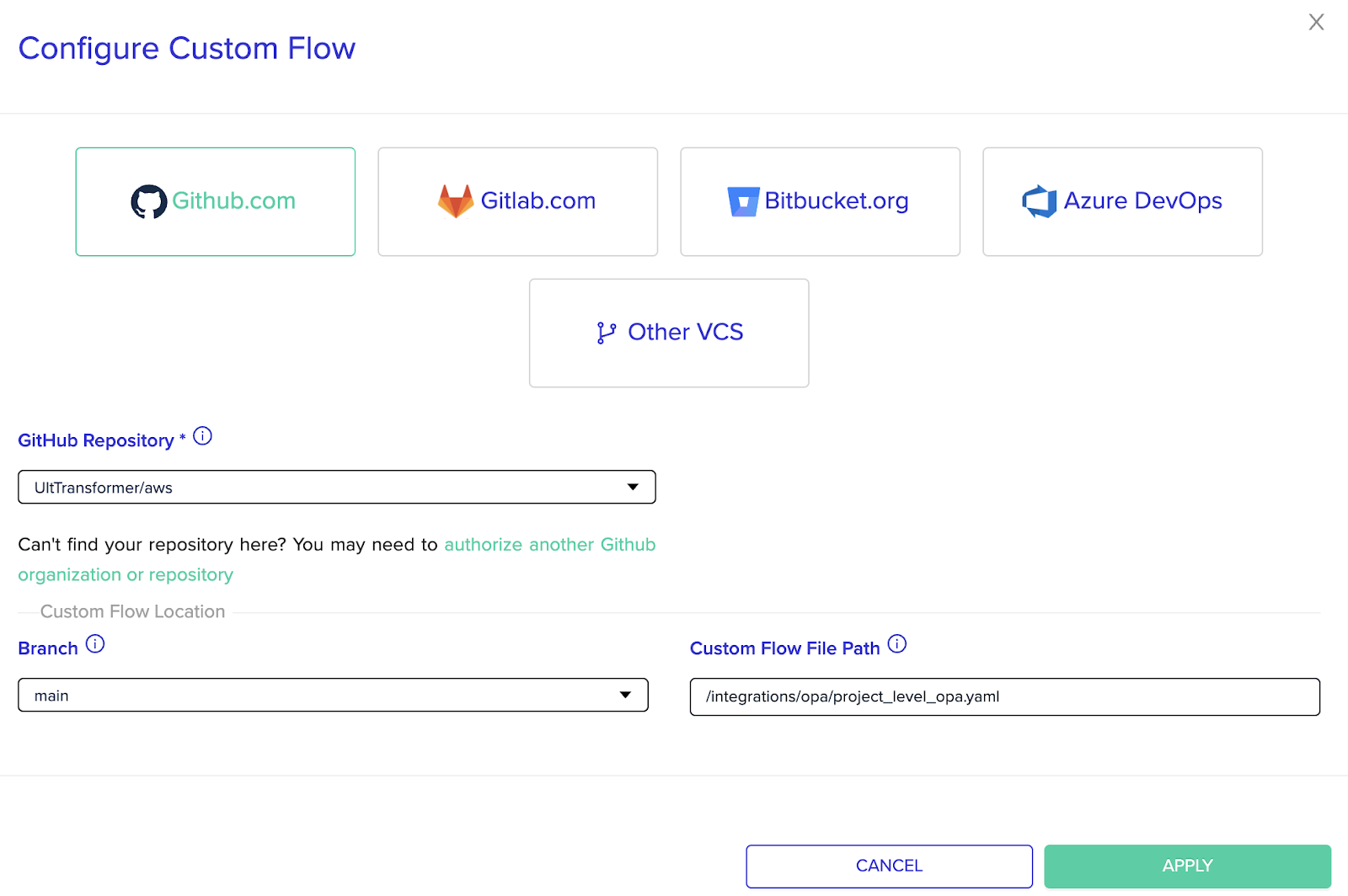This screenshot has height=896, width=1348.
Task: Click the Azure DevOps logo icon
Action: [1039, 200]
